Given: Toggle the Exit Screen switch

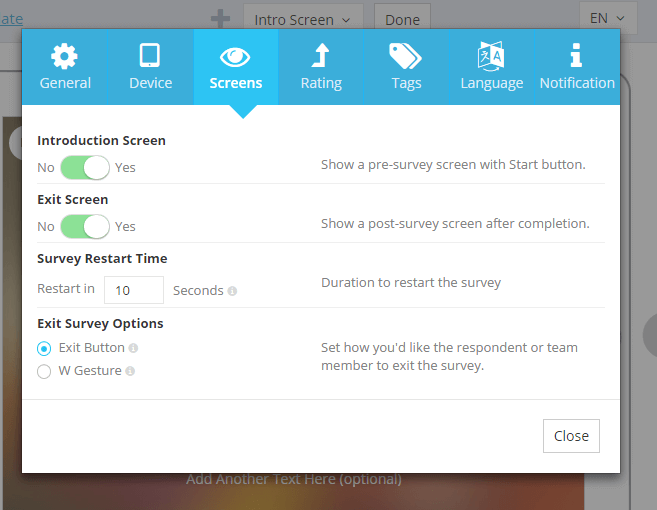Looking at the screenshot, I should click(85, 227).
